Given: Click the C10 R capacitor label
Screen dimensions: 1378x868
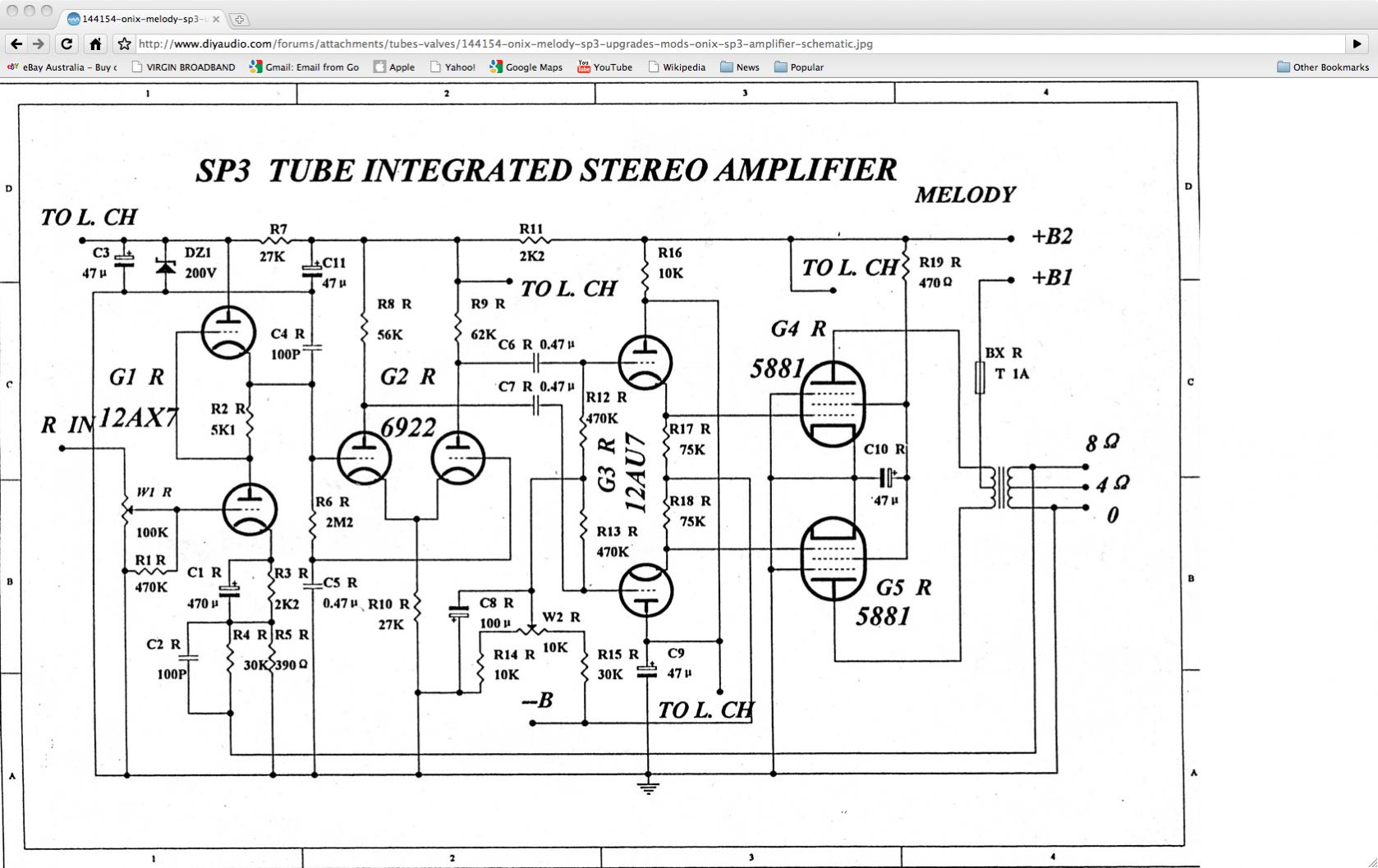Looking at the screenshot, I should point(884,449).
